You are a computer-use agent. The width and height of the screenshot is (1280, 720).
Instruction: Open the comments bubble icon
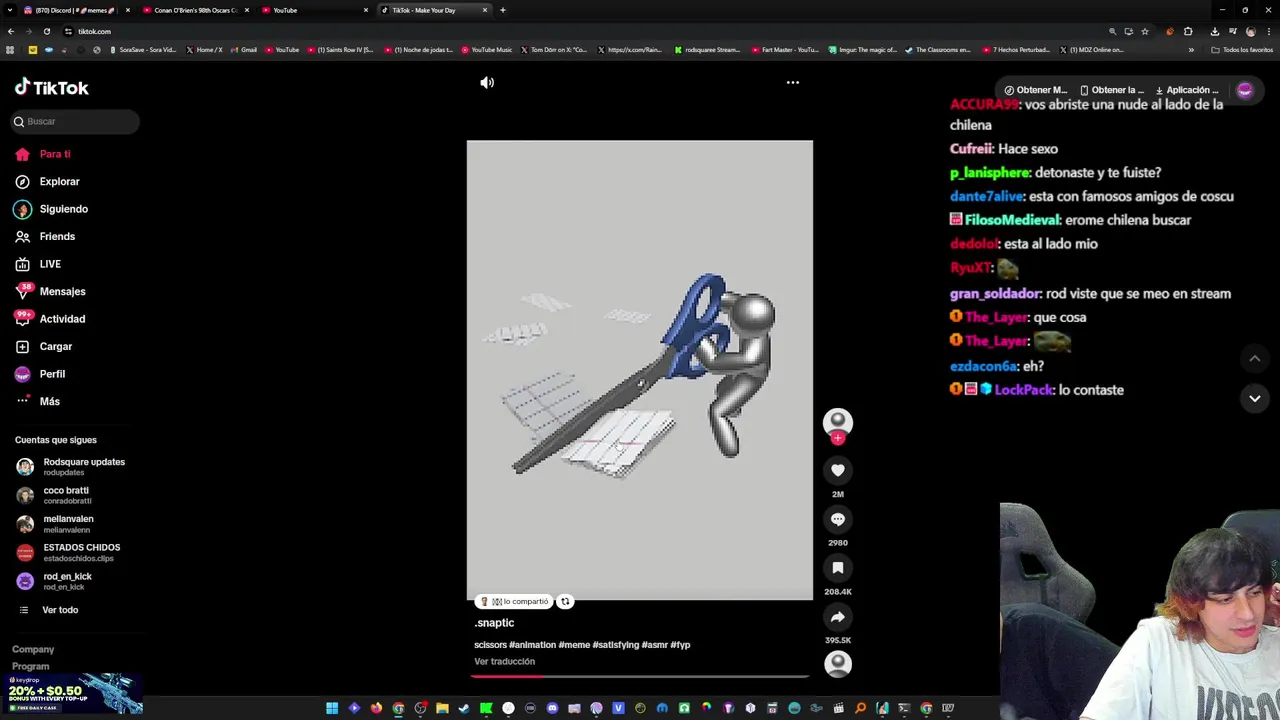838,519
